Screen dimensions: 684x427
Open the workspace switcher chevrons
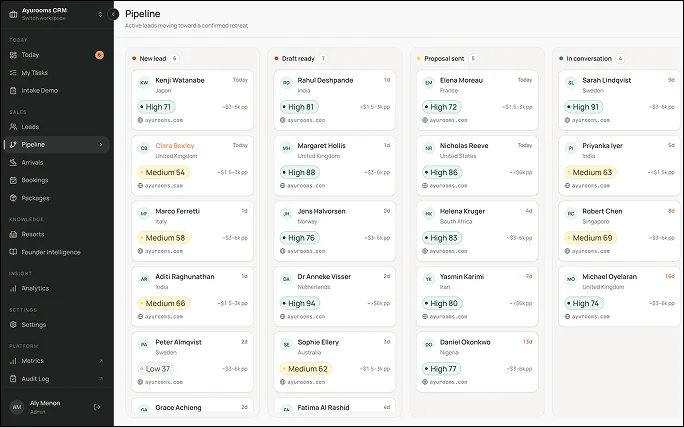pos(100,14)
